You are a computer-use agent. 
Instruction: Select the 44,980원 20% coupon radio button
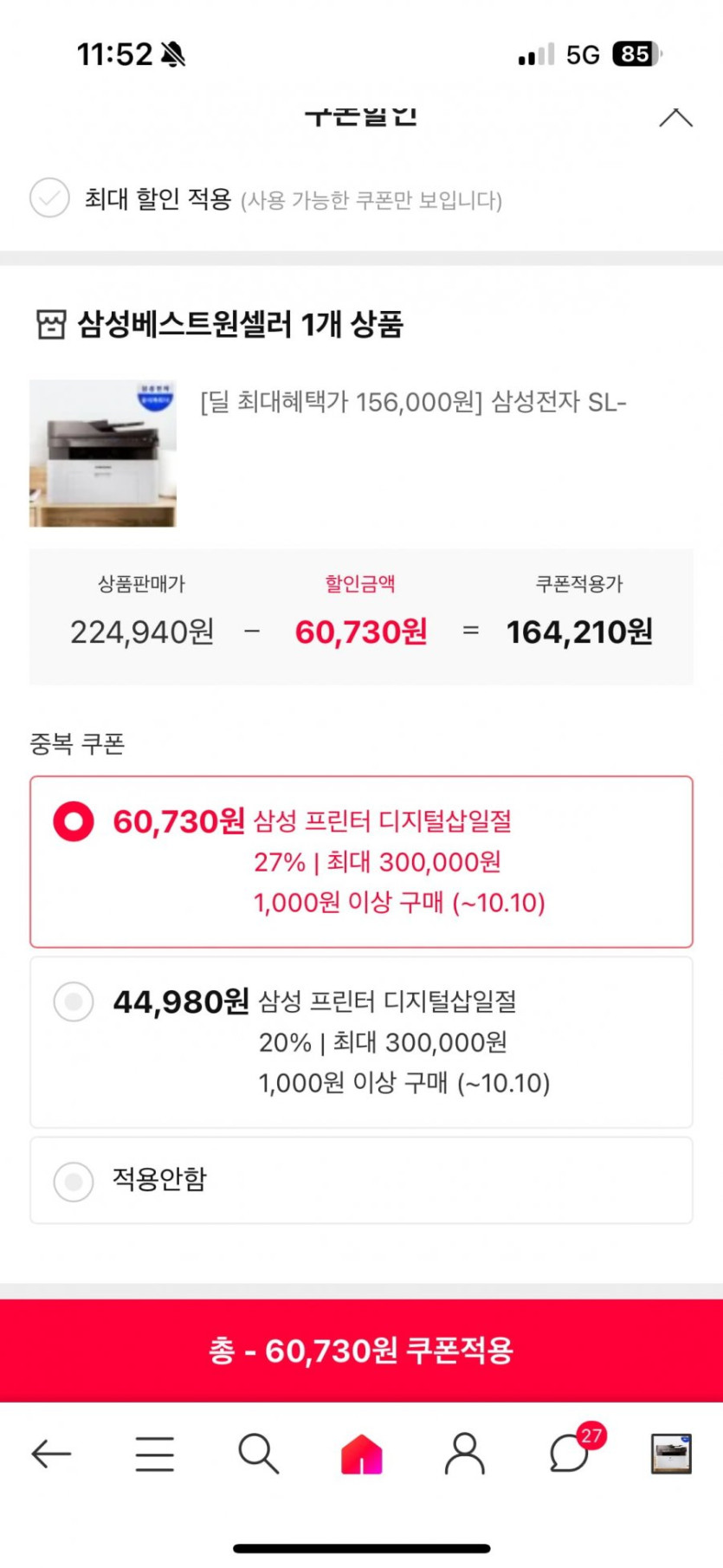pyautogui.click(x=74, y=1002)
